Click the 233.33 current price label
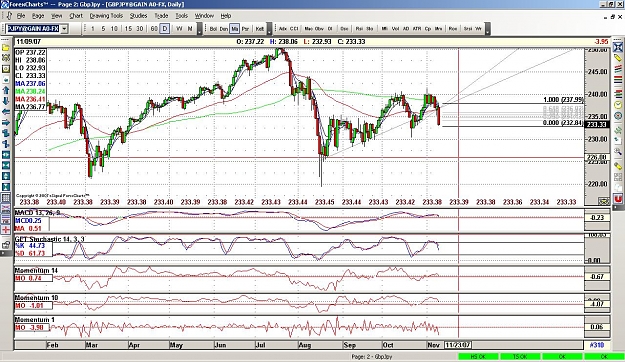The width and height of the screenshot is (625, 362). [x=596, y=125]
